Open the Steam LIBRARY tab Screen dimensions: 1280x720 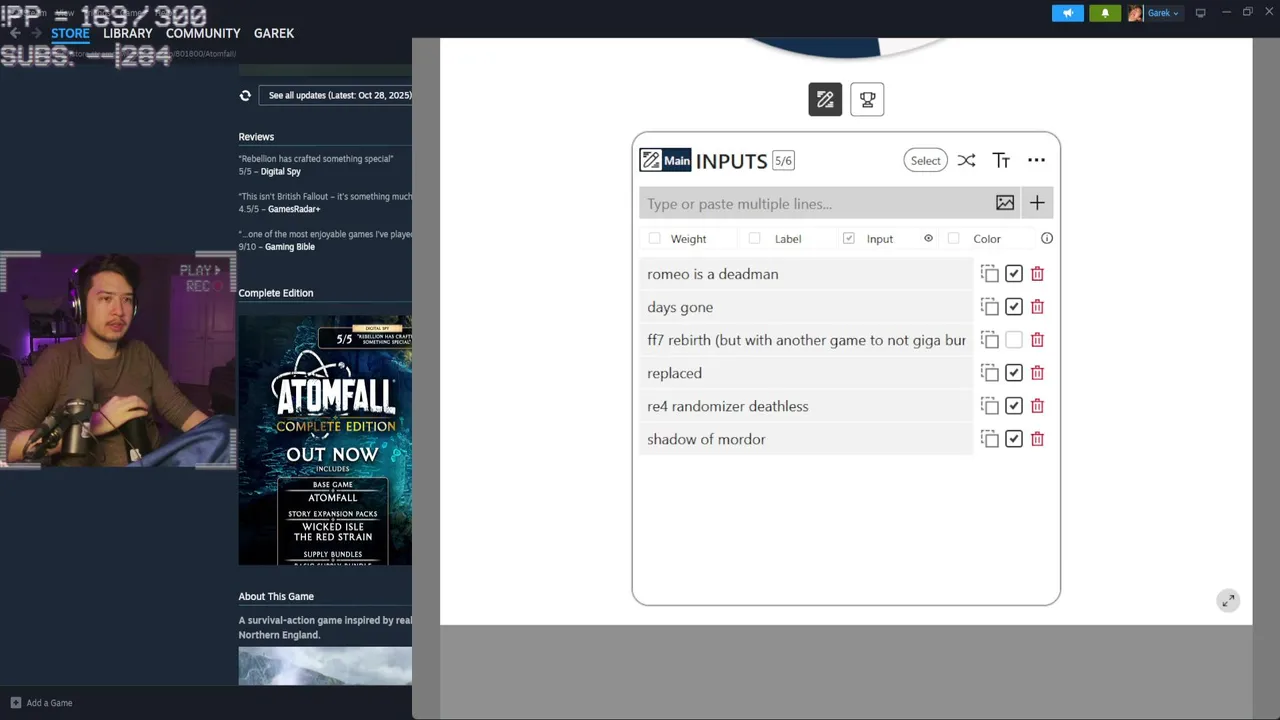click(128, 33)
